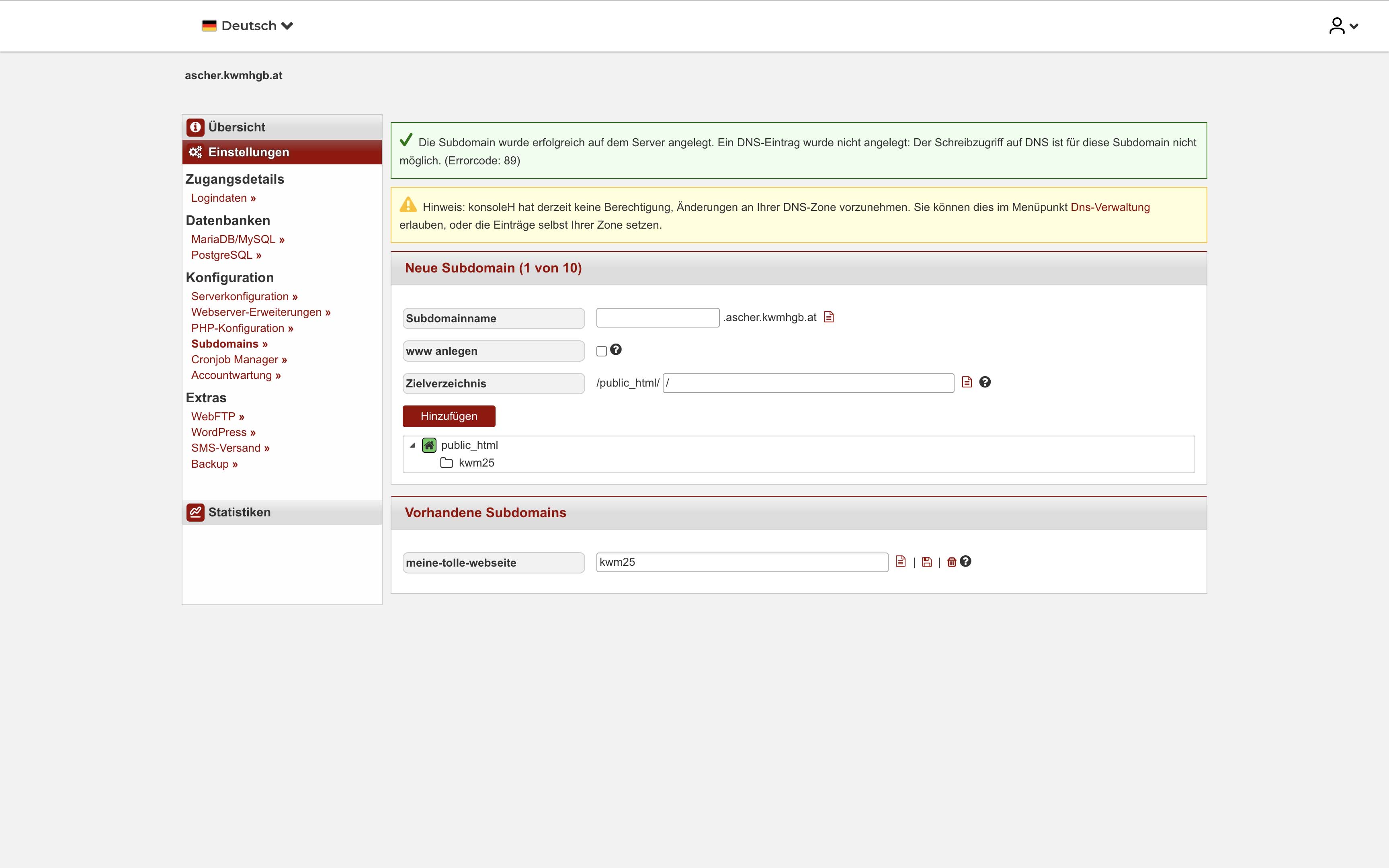Viewport: 1389px width, 868px height.
Task: Delete the meine-tolle-webseite subdomain via trash icon
Action: tap(951, 562)
